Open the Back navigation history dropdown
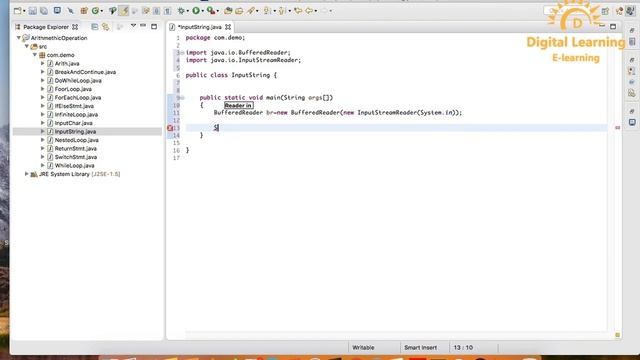 tap(316, 11)
